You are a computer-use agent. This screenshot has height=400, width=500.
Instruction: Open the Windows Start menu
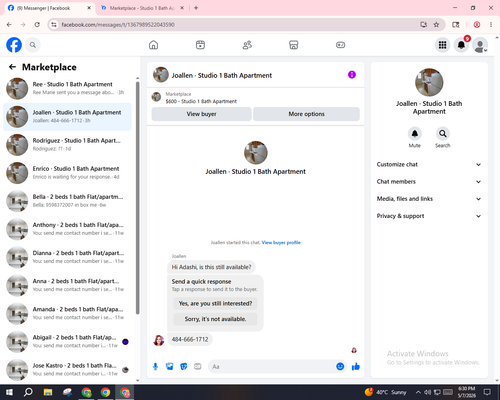click(x=9, y=392)
